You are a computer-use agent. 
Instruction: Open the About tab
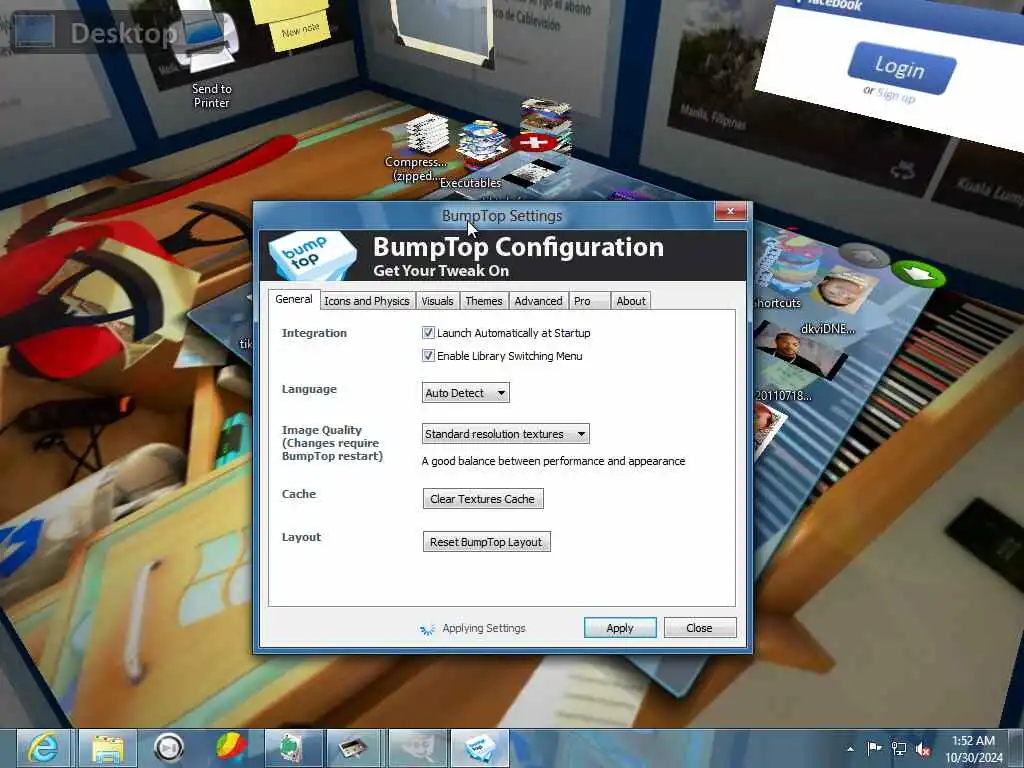click(631, 301)
